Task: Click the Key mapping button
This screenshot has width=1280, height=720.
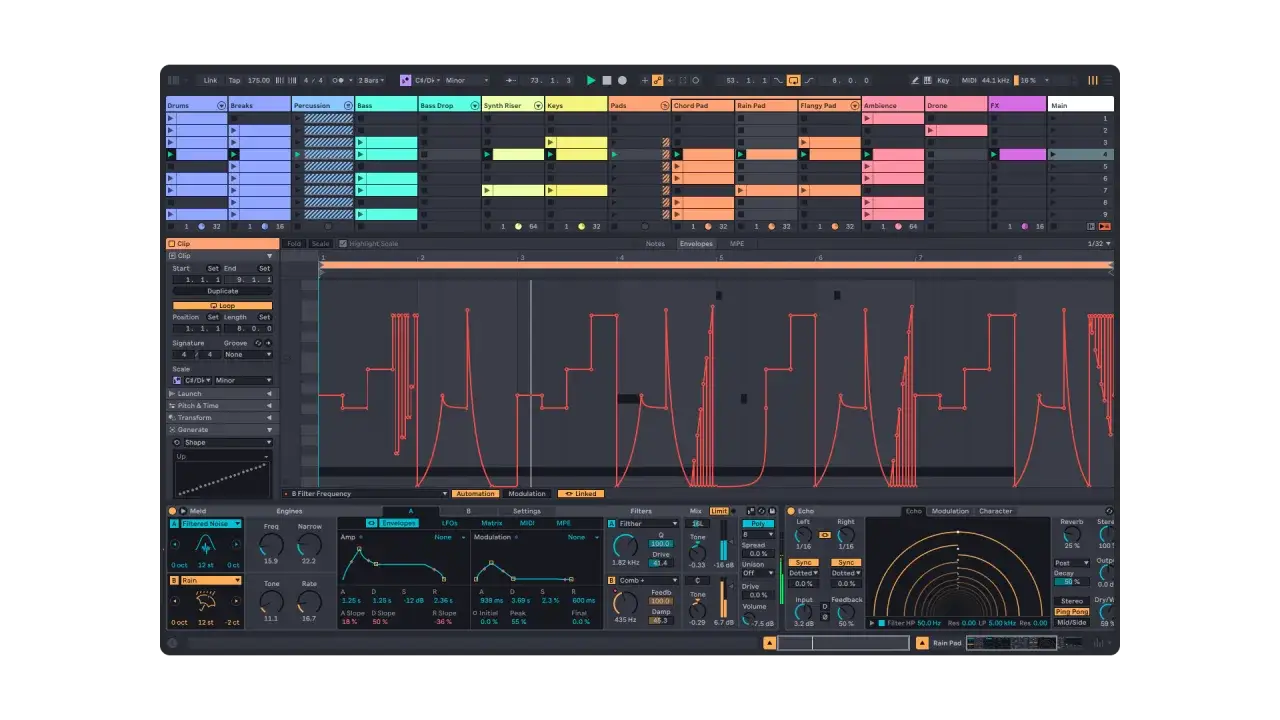Action: [943, 80]
